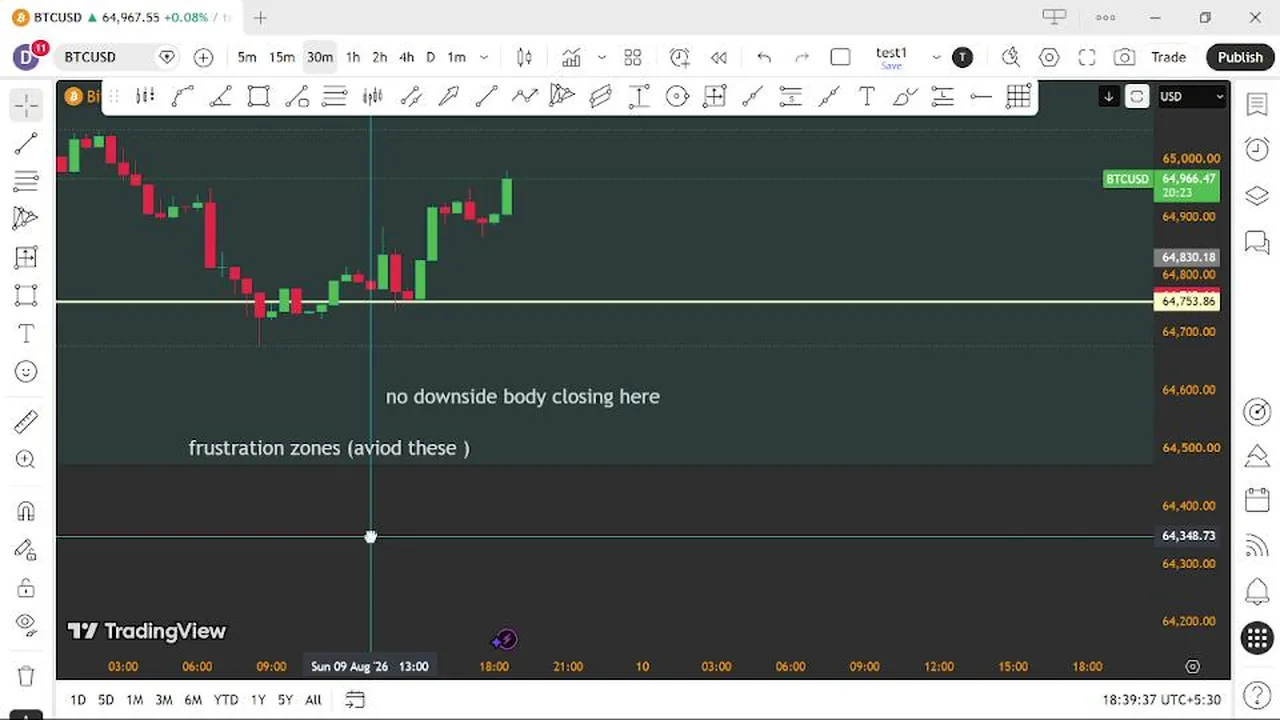Enter fullscreen mode

click(x=1087, y=57)
